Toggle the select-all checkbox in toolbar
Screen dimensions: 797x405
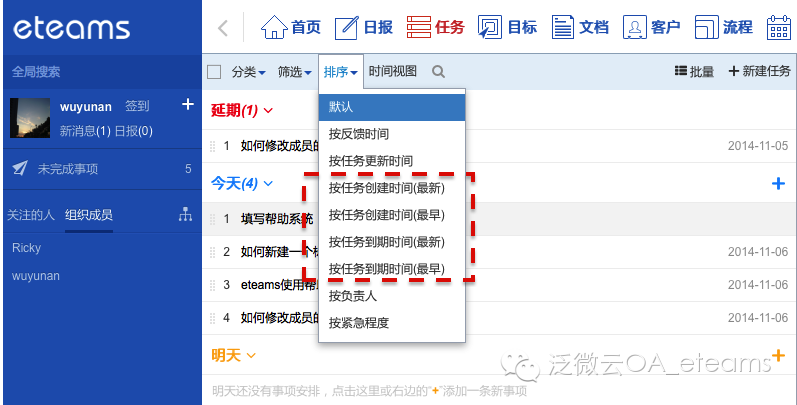tap(214, 72)
